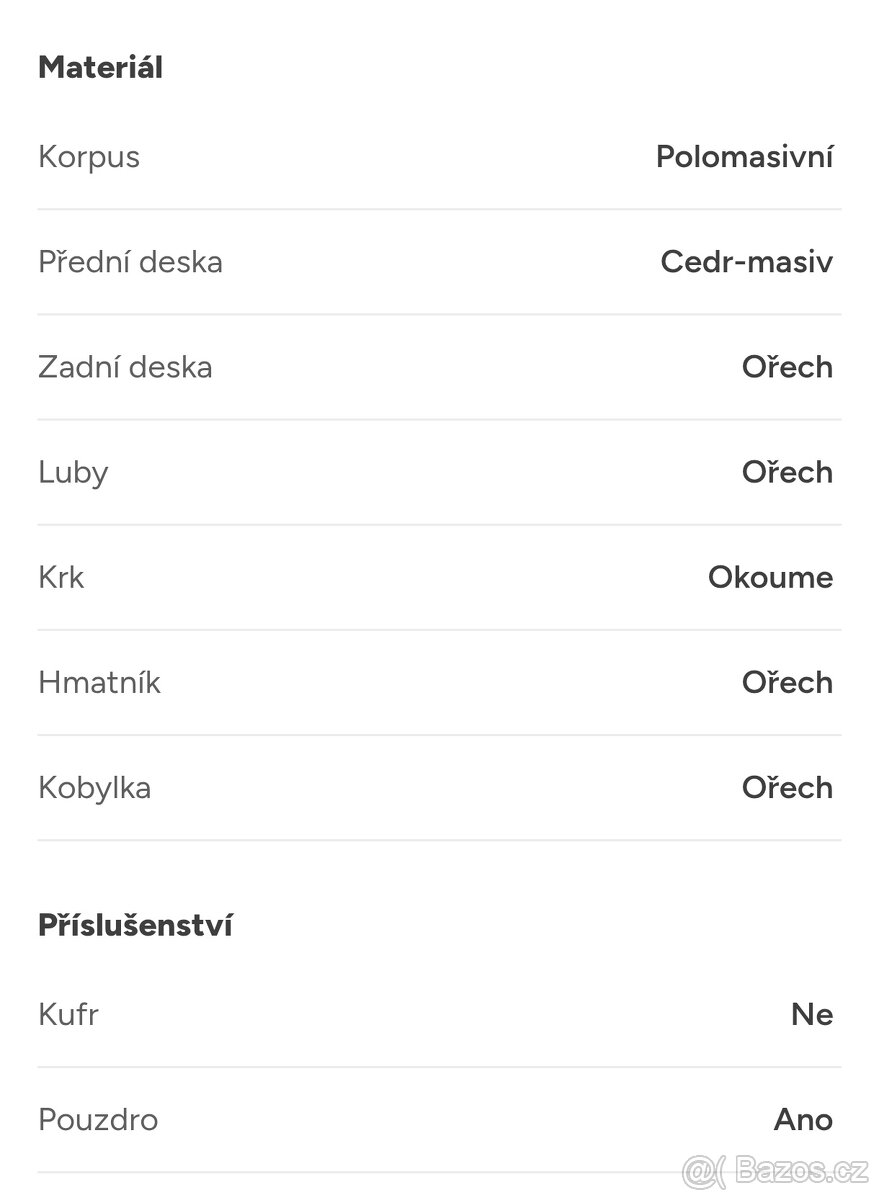This screenshot has height=1200, width=879.
Task: Click the Ořech value beside Luby
Action: [x=787, y=472]
